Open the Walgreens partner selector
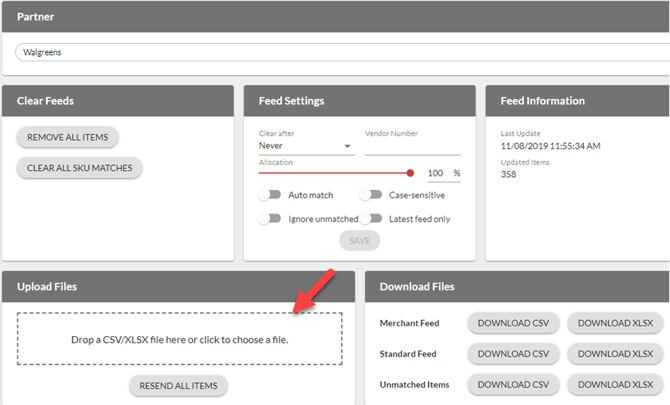Viewport: 670px width, 405px height. [x=340, y=52]
